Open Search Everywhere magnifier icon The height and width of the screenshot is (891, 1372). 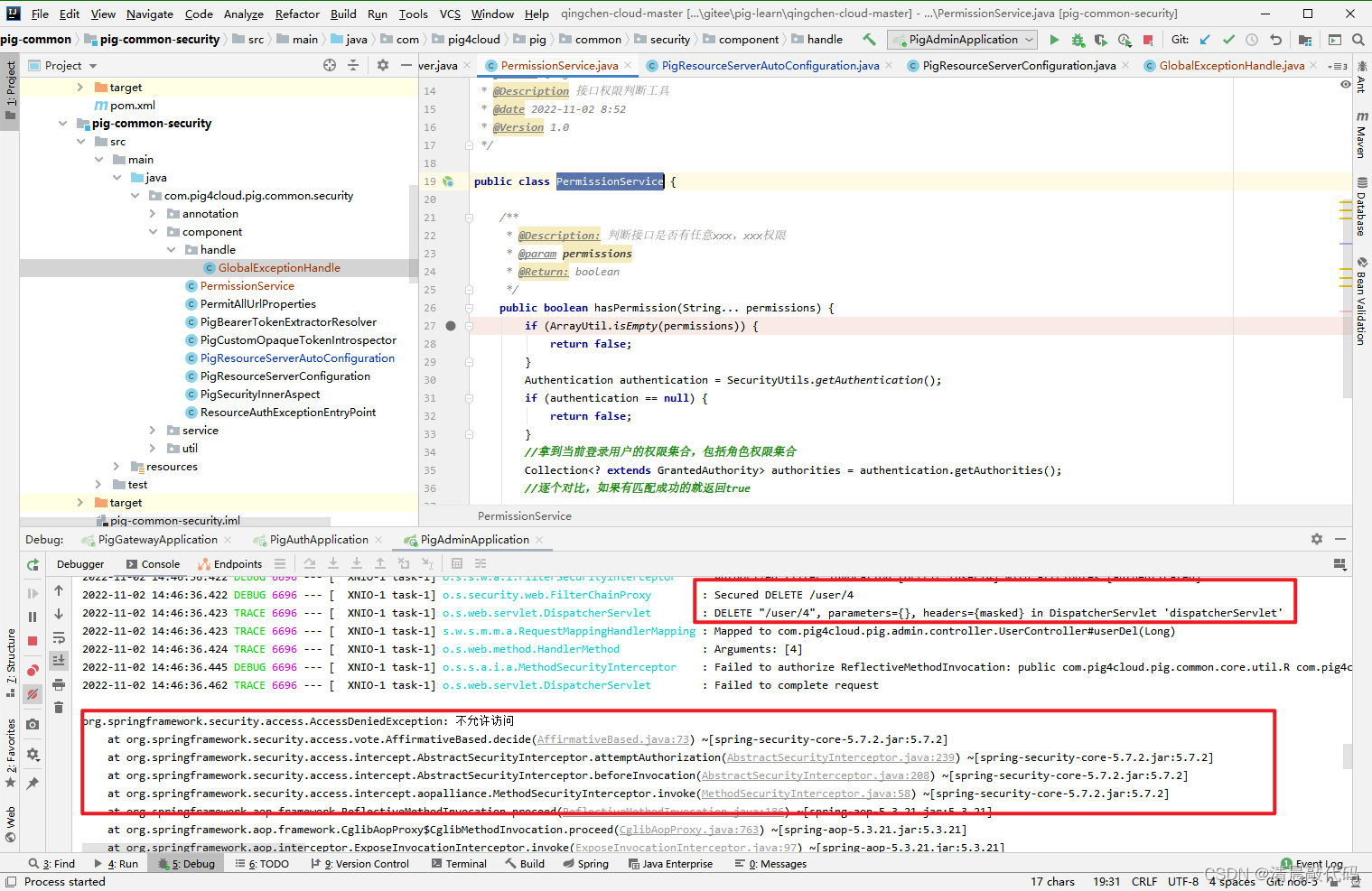(x=1358, y=40)
